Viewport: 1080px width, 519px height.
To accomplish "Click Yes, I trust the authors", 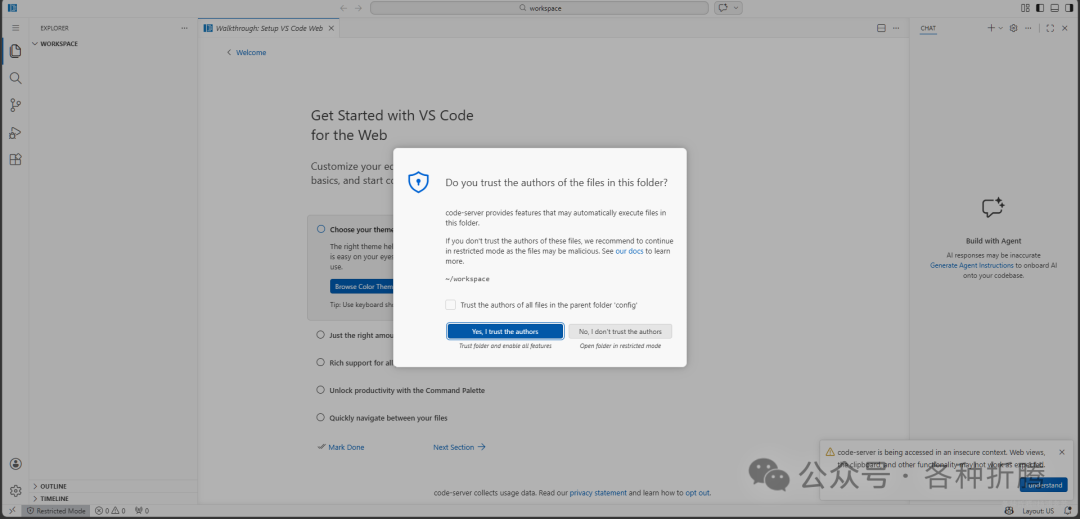I will [x=506, y=331].
